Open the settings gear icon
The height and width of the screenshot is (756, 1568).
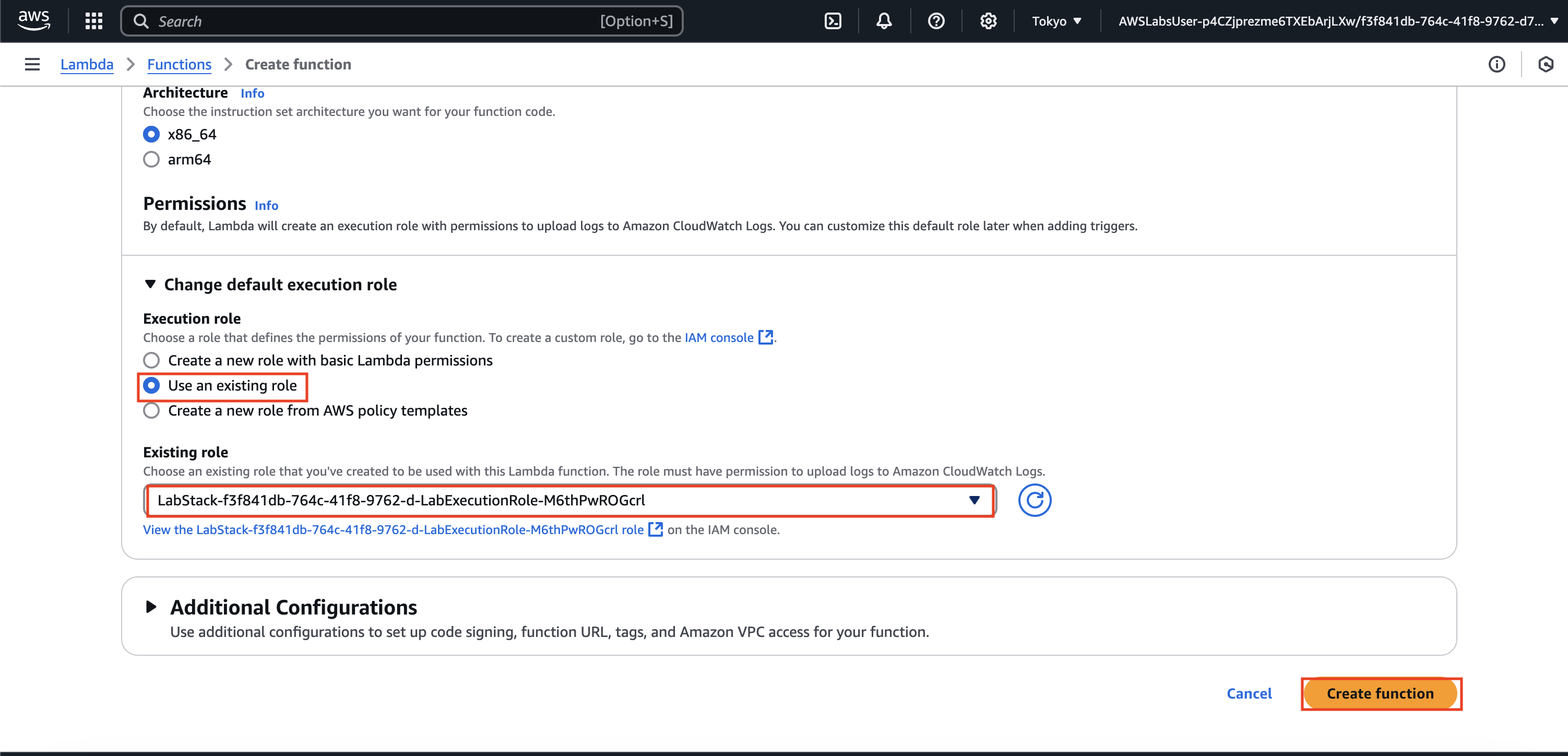click(x=988, y=21)
